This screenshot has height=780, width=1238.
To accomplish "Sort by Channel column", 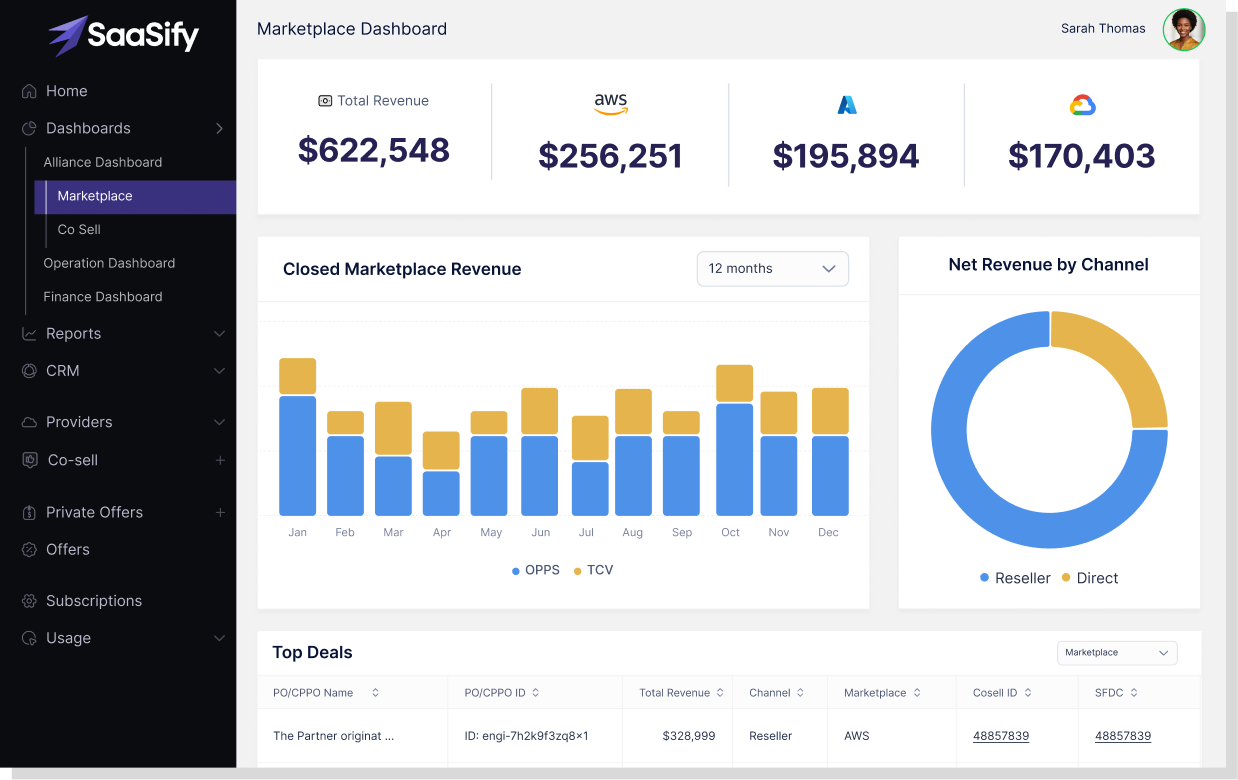I will (801, 693).
